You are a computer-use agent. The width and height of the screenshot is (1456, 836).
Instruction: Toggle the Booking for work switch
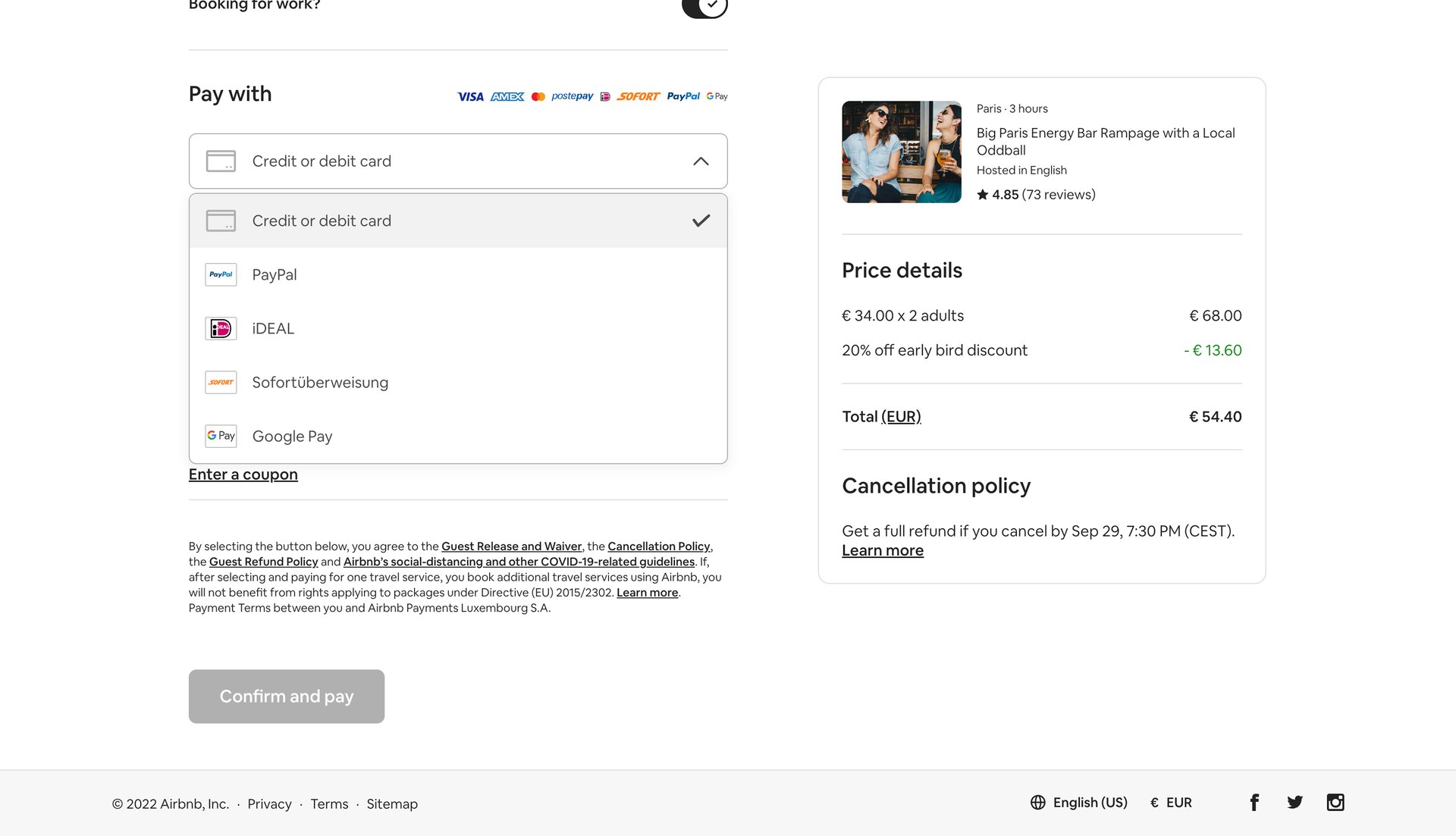click(704, 6)
